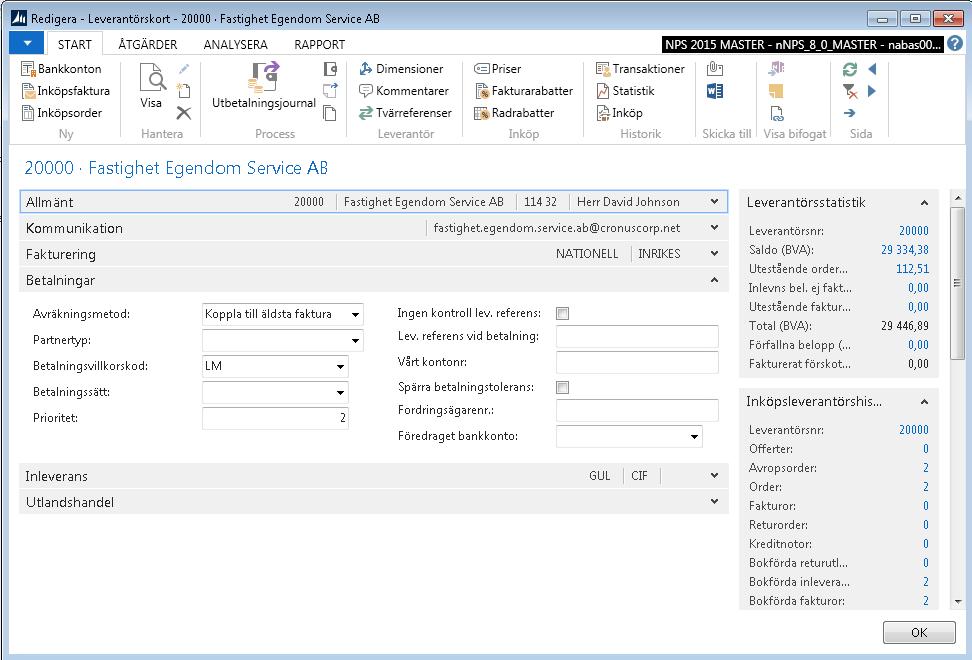Click the Vårt kontonr field
Image resolution: width=972 pixels, height=660 pixels.
(637, 363)
